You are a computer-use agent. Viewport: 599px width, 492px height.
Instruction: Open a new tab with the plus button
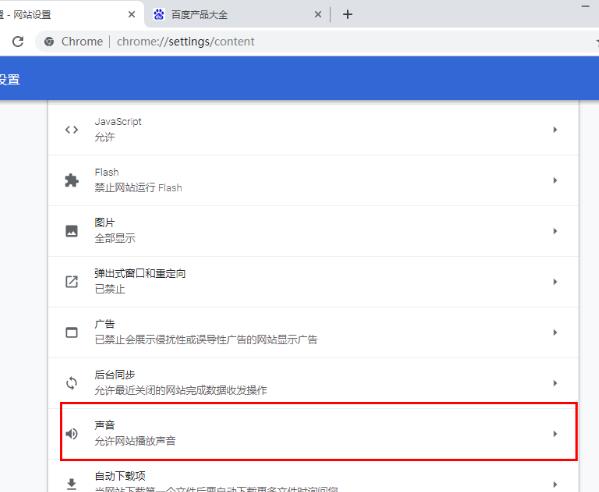tap(347, 15)
